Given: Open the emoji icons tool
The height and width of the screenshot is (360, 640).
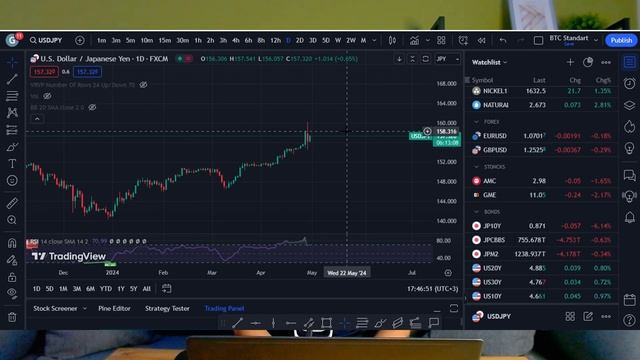Looking at the screenshot, I should (x=12, y=180).
